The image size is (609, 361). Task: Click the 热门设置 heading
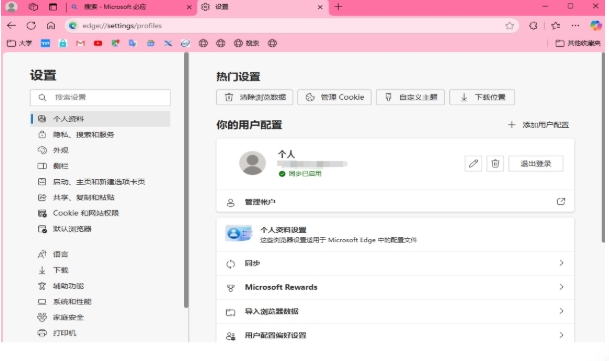pyautogui.click(x=238, y=77)
